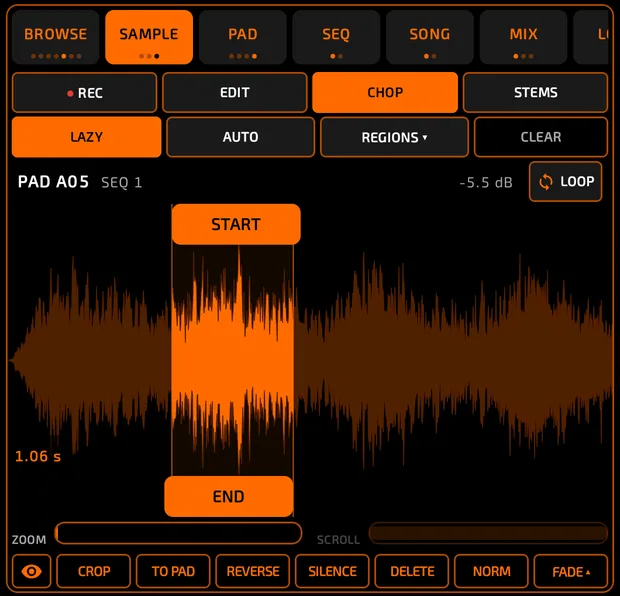
Task: Start recording with the REC button
Action: pyautogui.click(x=85, y=93)
